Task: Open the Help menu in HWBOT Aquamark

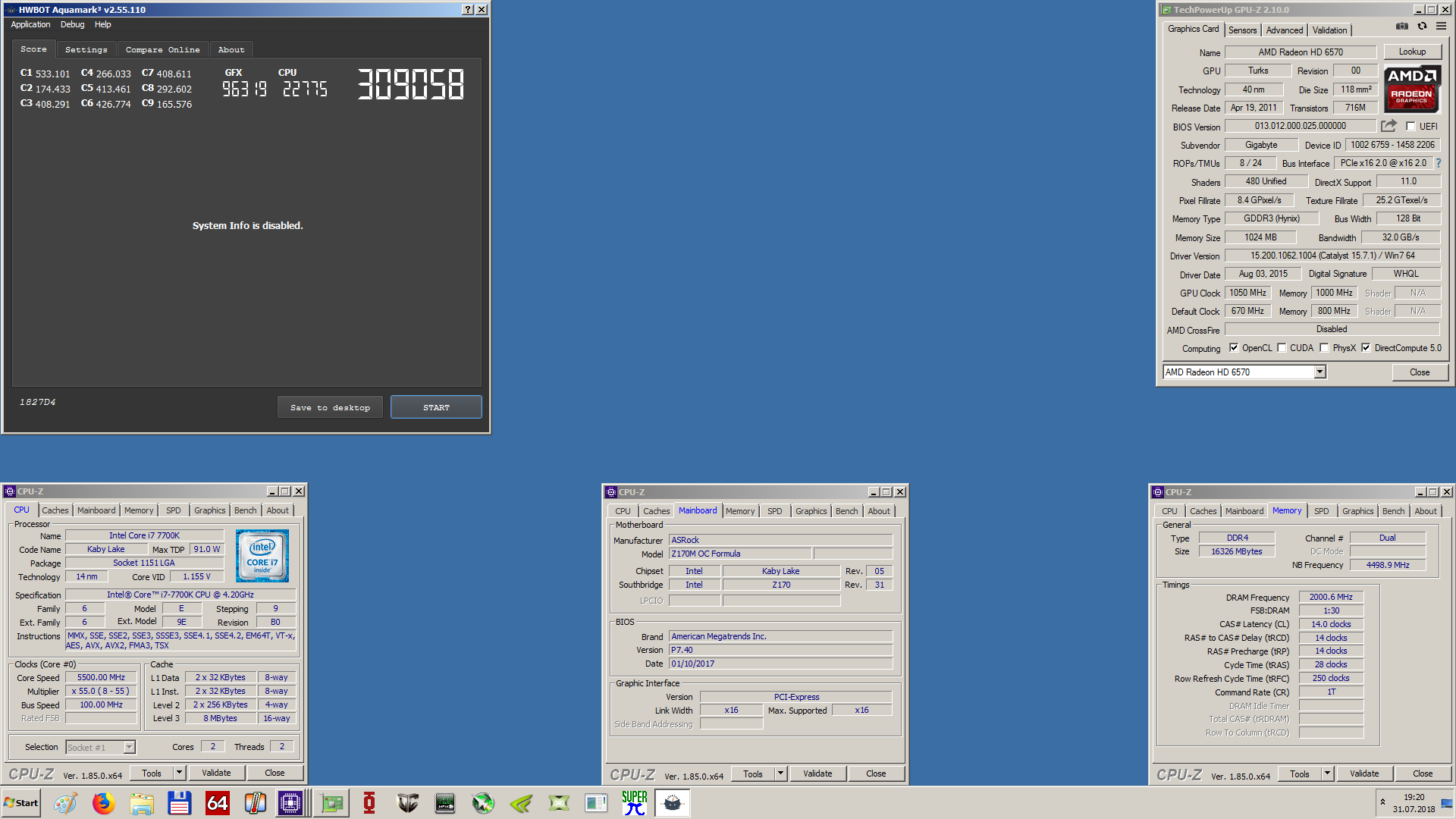Action: coord(102,24)
